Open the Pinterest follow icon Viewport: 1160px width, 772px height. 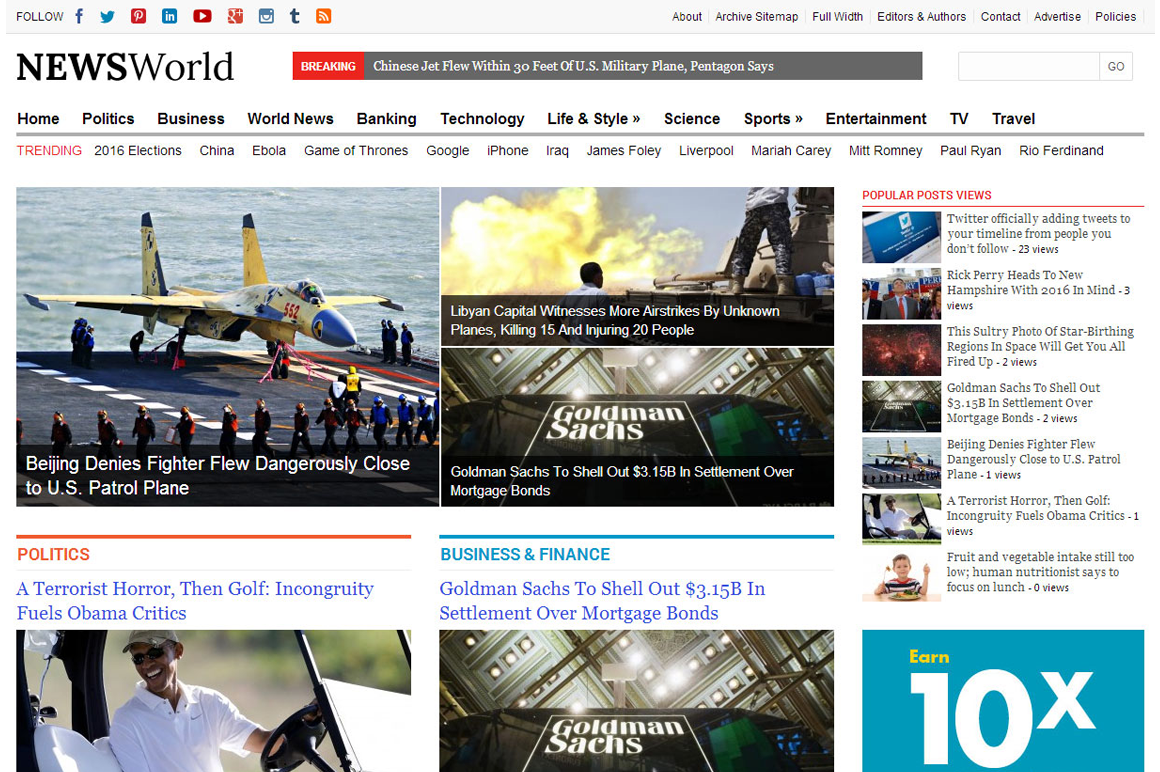click(x=138, y=16)
